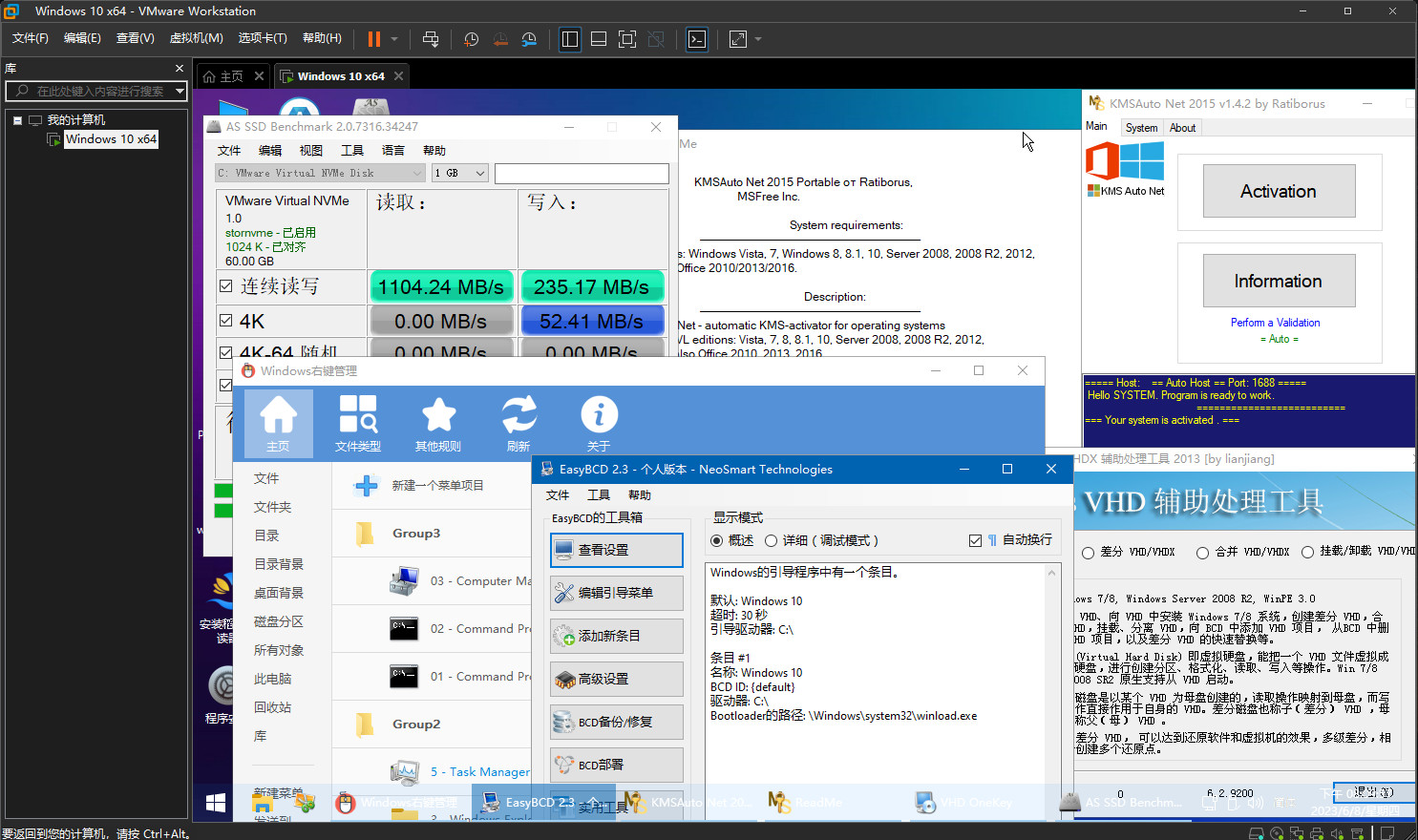
Task: Switch to KMSAuto Net in the guest taskbar
Action: [687, 803]
